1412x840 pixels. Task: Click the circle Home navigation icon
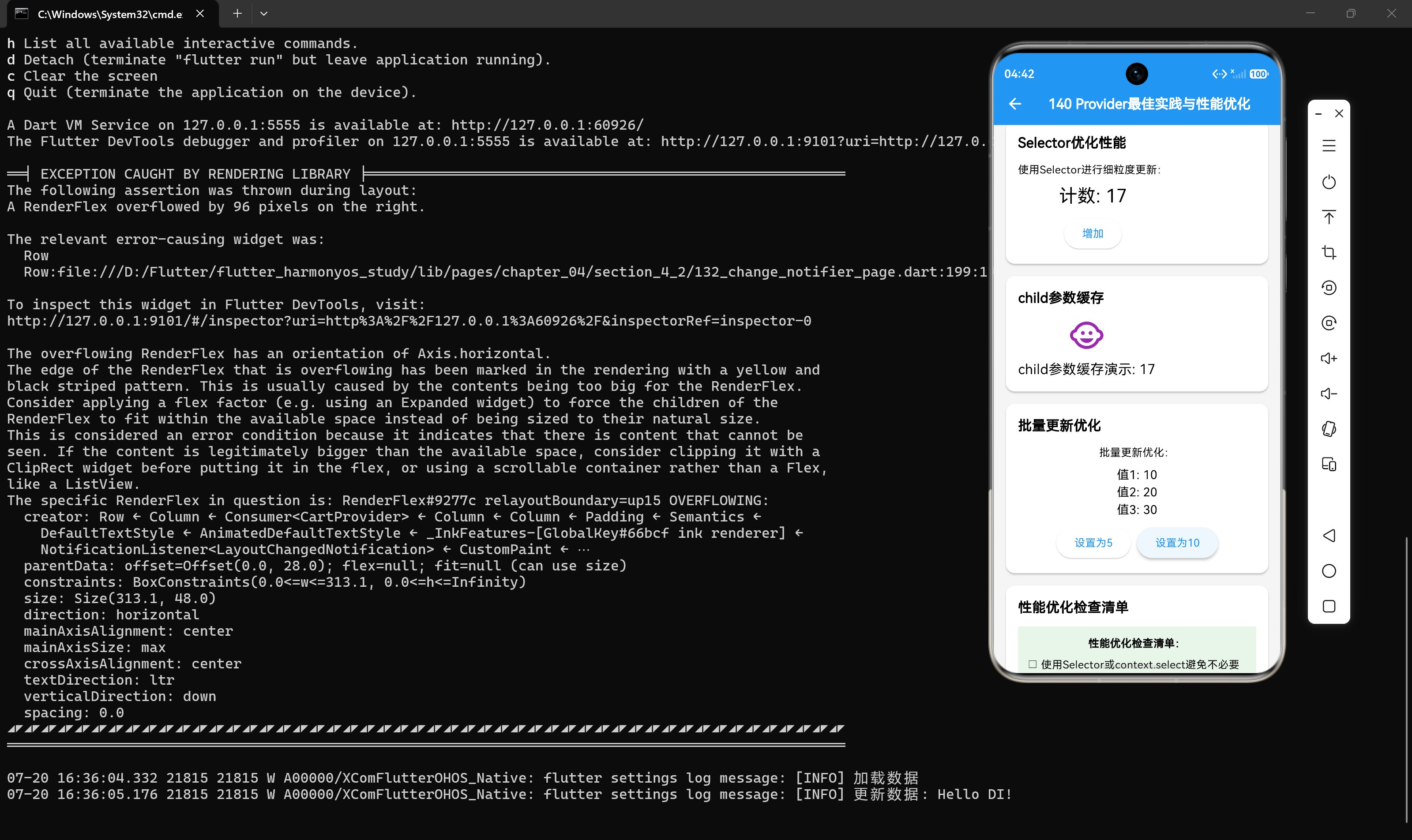point(1329,570)
